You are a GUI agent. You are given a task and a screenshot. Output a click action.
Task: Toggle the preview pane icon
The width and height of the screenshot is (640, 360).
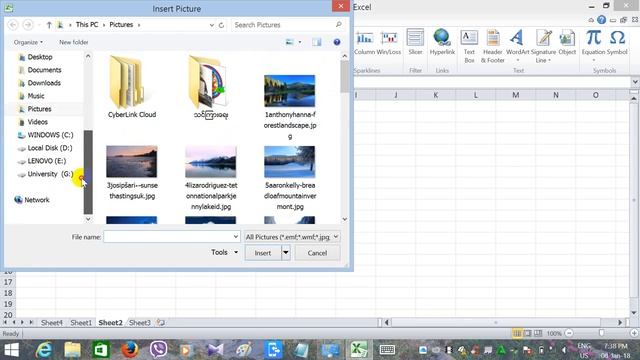coord(317,42)
